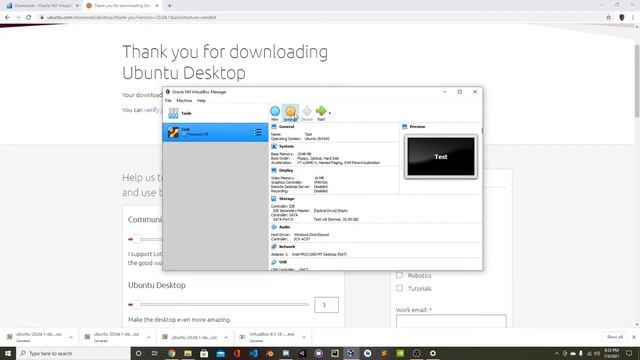Open Microsoft Store from the taskbar
This screenshot has height=360, width=640.
tap(204, 353)
